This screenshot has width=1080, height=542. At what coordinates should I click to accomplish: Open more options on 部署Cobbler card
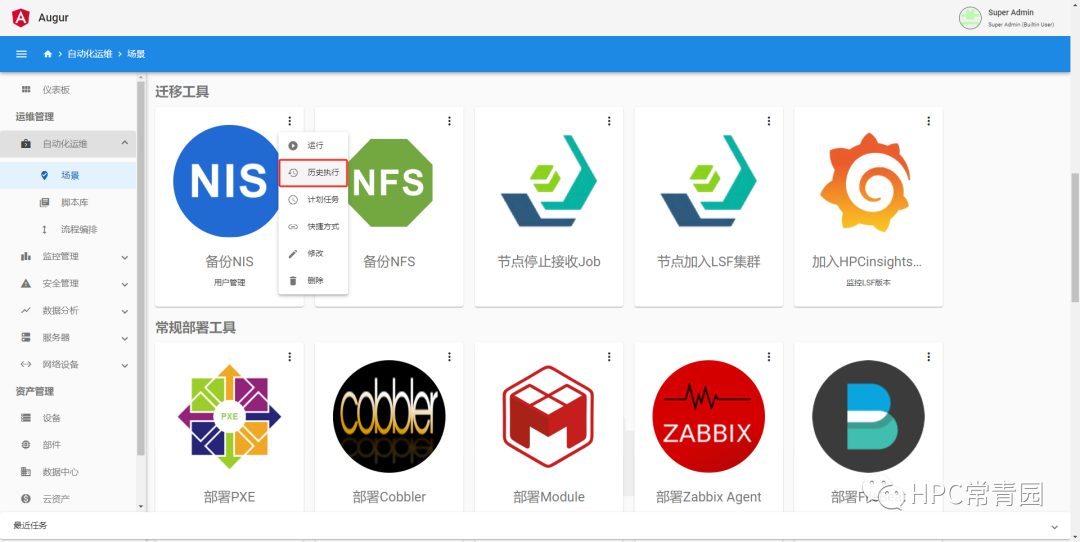tap(449, 357)
